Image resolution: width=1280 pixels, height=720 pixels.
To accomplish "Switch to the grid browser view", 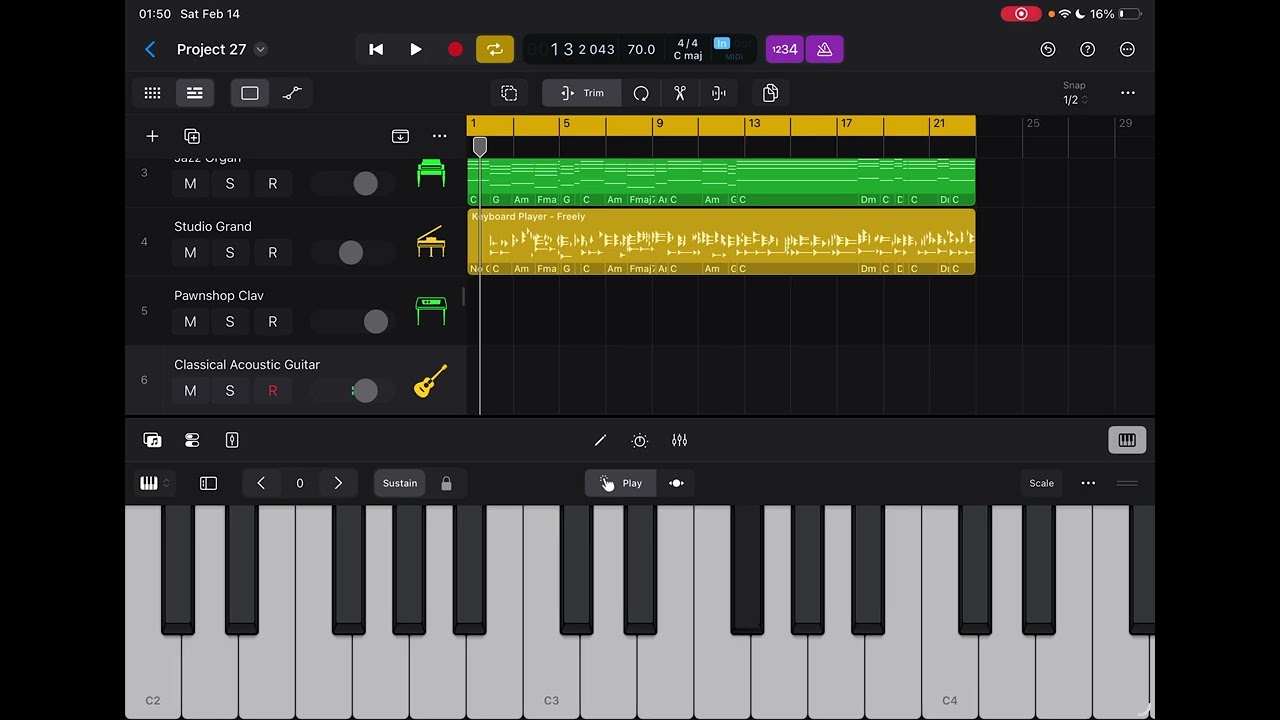I will pos(152,93).
